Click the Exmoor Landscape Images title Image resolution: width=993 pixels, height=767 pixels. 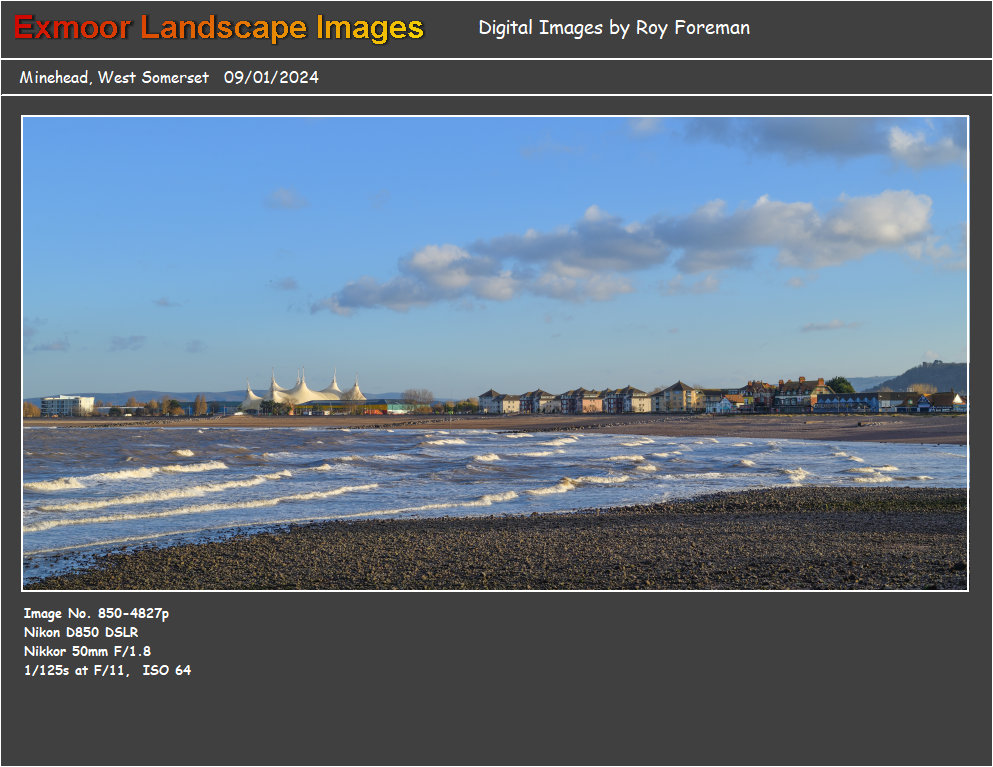point(219,28)
